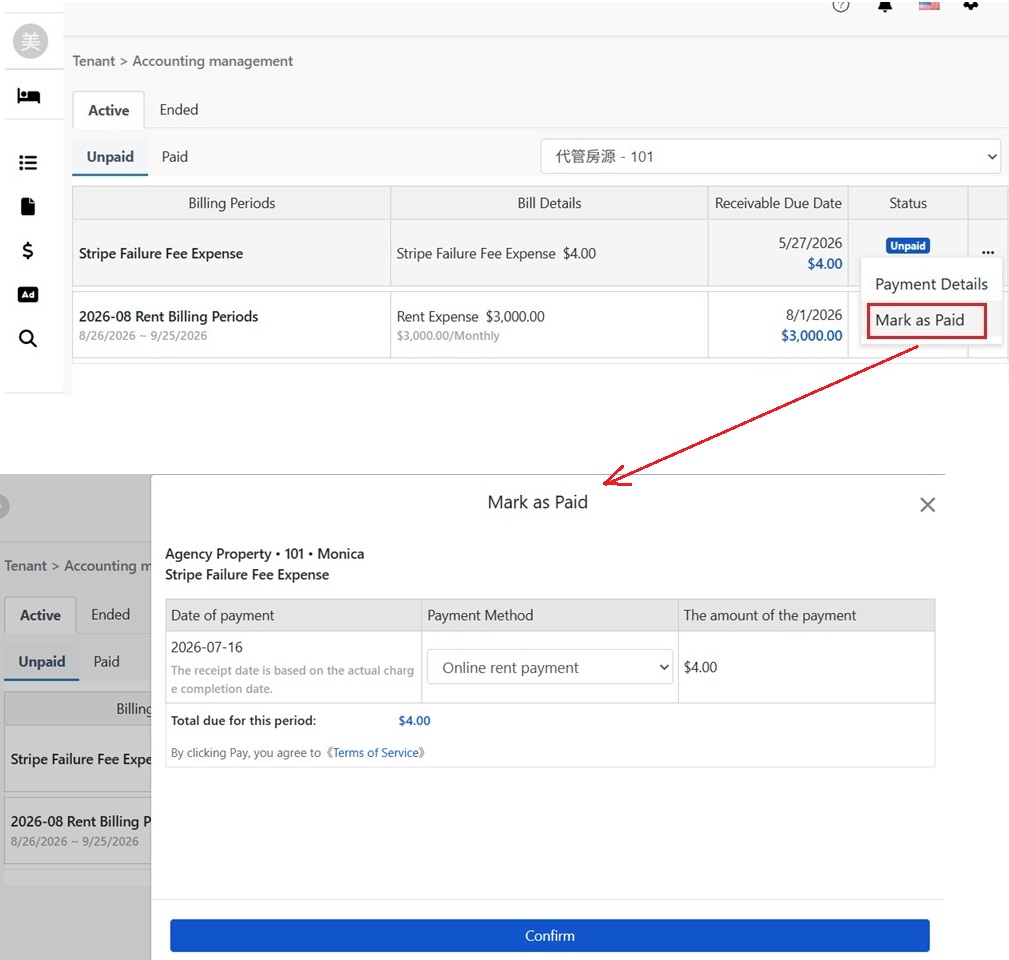Select the Unpaid tab in the top panel
Image resolution: width=1009 pixels, height=960 pixels.
(x=110, y=156)
